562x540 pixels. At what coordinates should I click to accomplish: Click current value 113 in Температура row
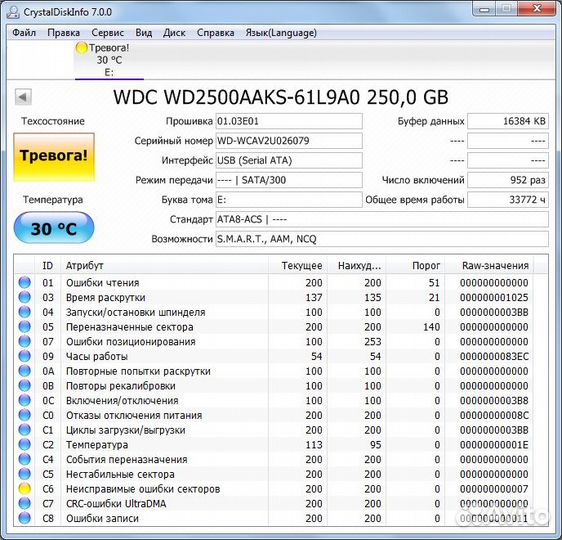click(314, 445)
